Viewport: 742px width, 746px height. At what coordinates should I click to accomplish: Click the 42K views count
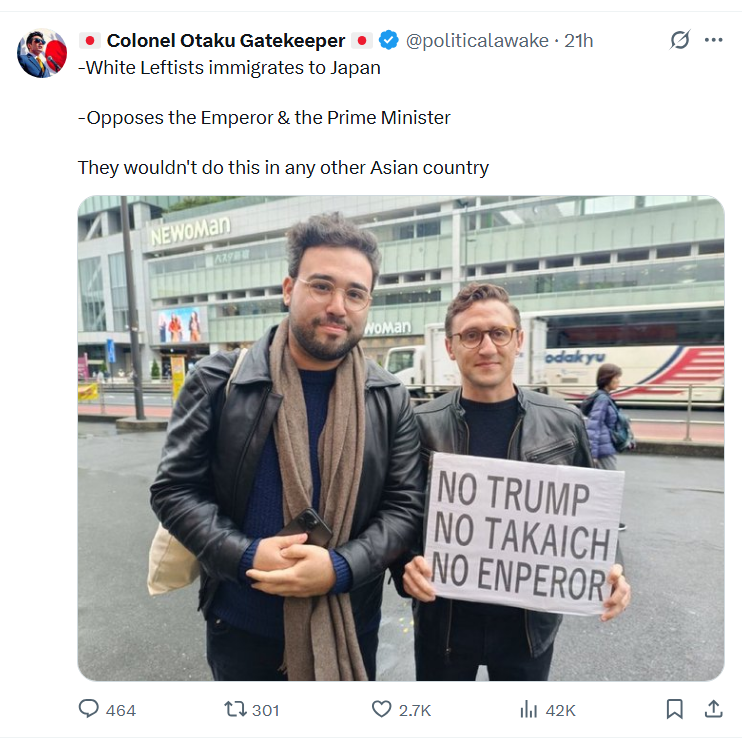click(560, 710)
